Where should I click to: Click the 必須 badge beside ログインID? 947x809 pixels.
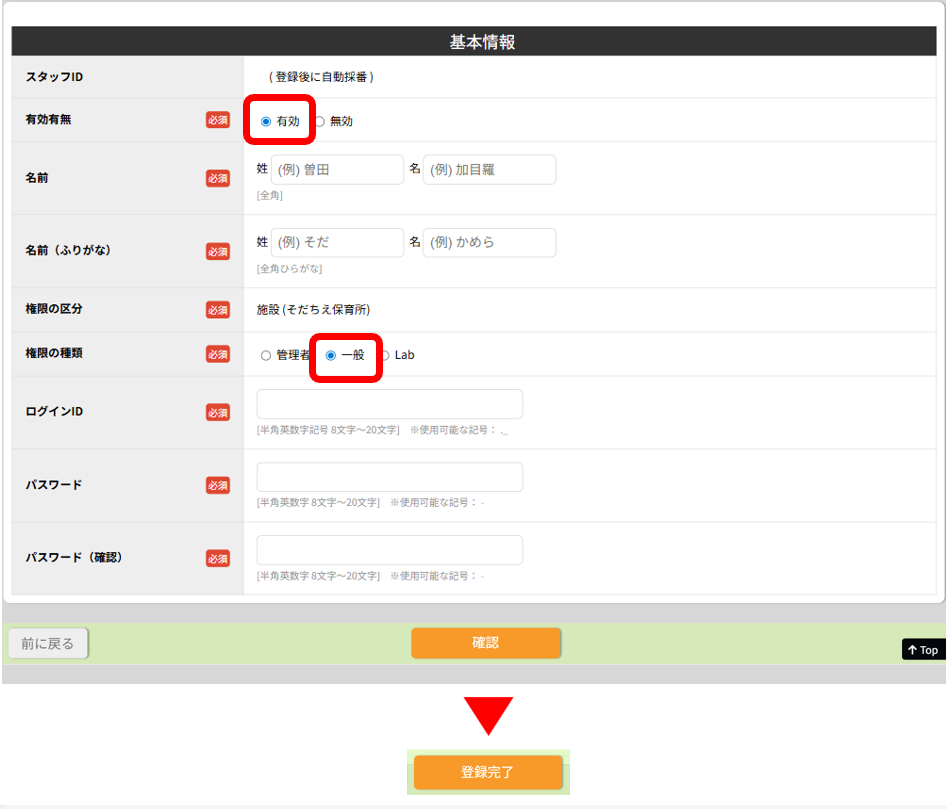click(x=218, y=412)
